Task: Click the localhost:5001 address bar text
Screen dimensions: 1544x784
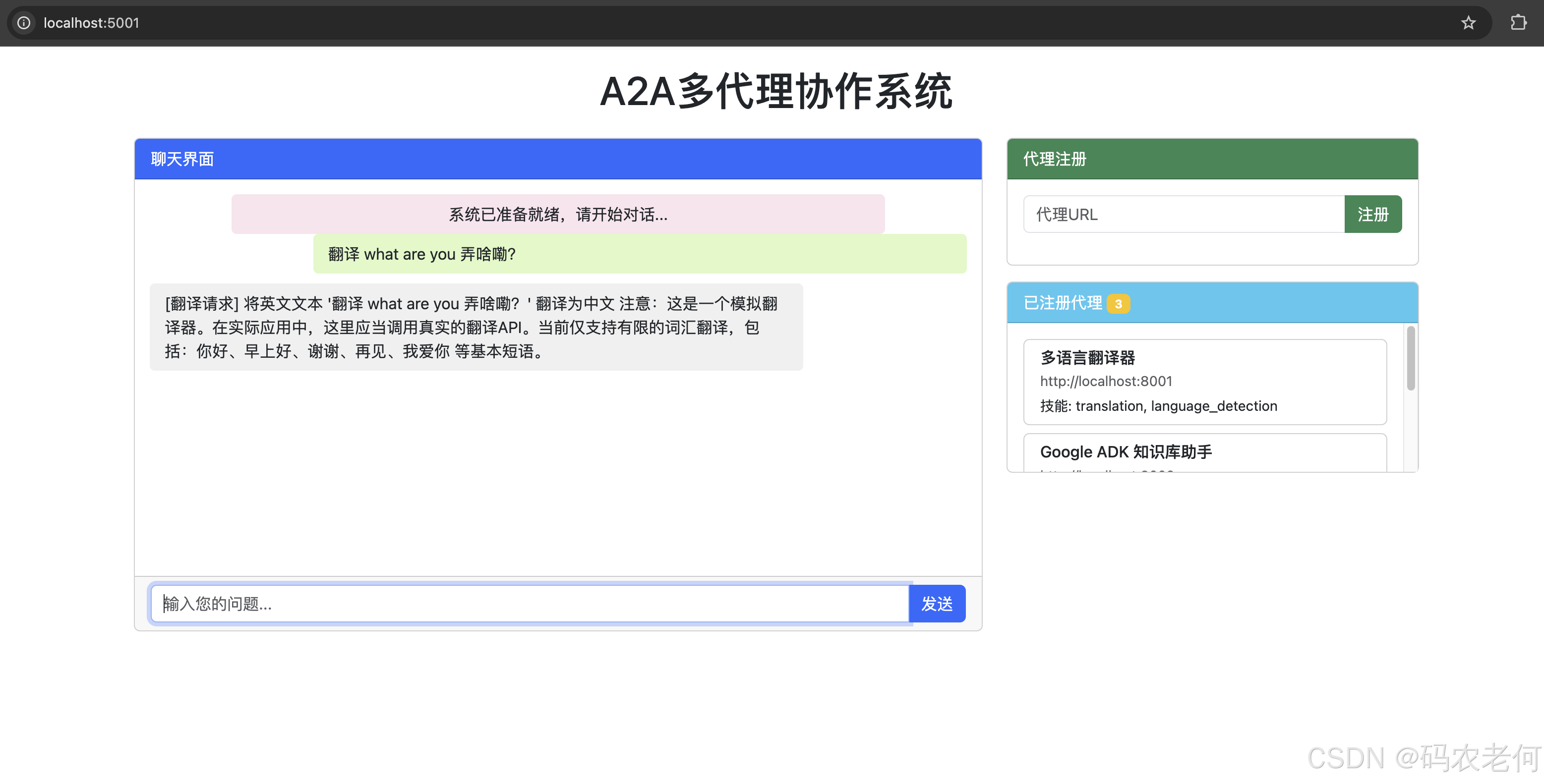Action: (91, 23)
